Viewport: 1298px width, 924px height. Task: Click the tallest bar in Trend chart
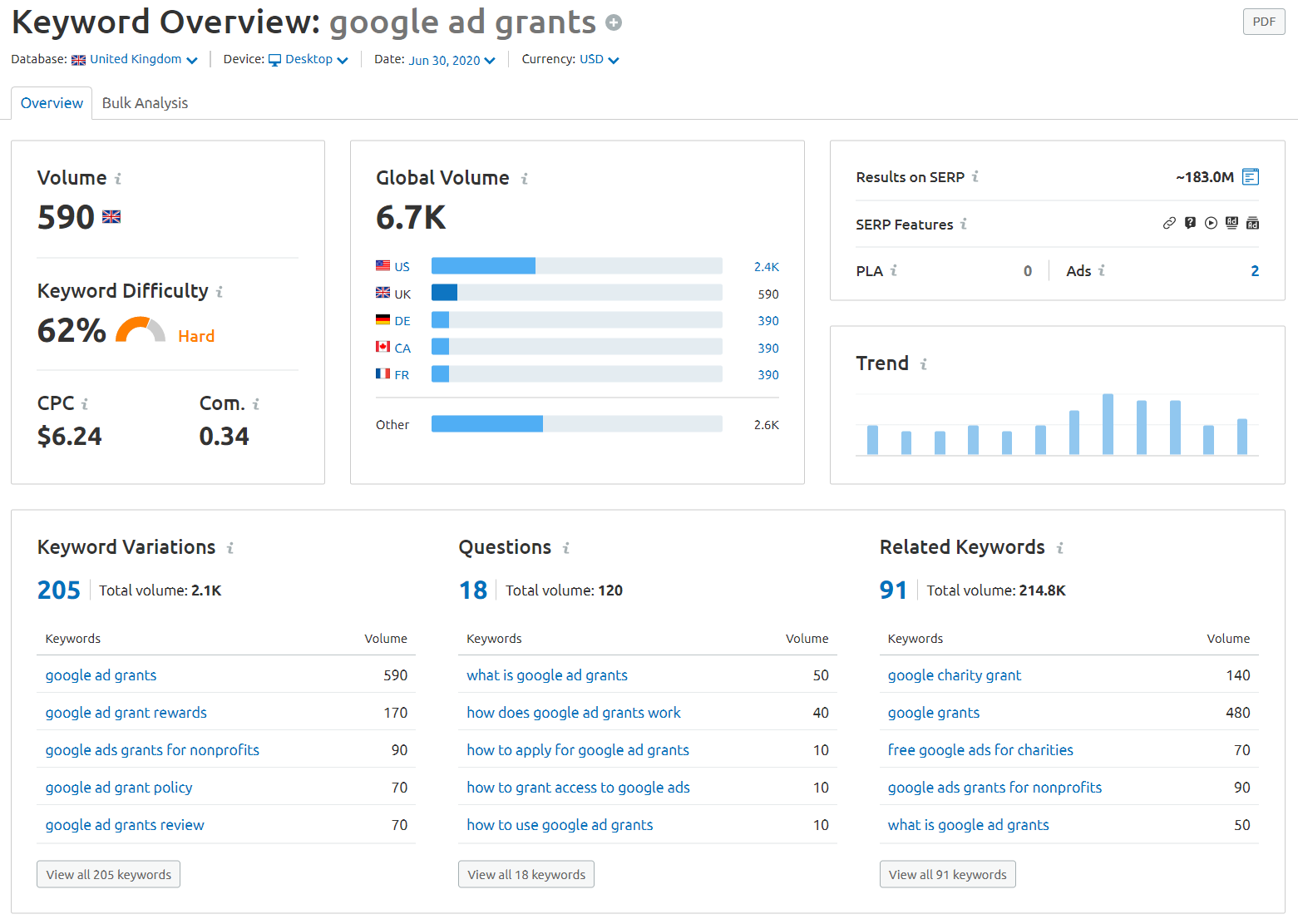[1108, 424]
